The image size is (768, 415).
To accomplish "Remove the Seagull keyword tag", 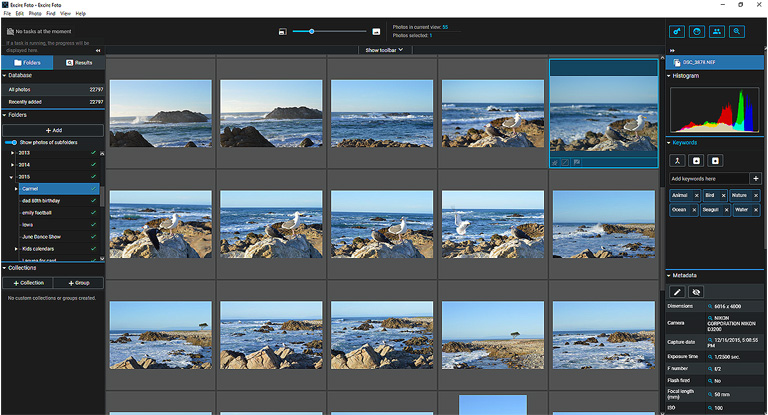I will pyautogui.click(x=726, y=210).
